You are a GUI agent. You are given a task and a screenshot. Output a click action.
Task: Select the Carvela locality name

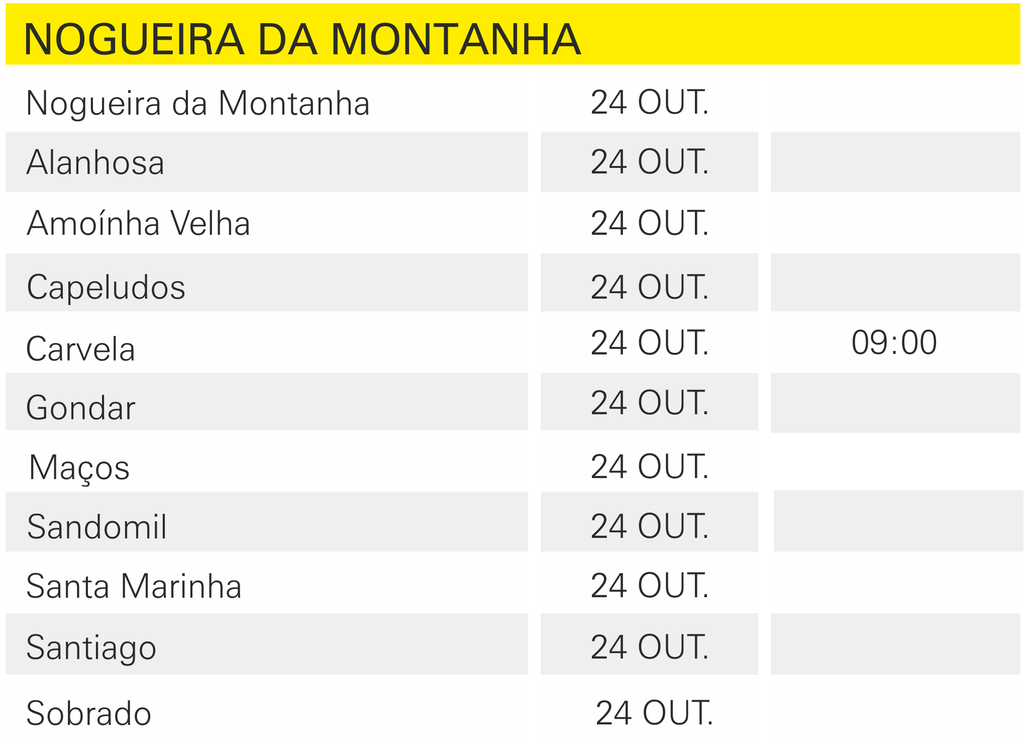point(80,349)
